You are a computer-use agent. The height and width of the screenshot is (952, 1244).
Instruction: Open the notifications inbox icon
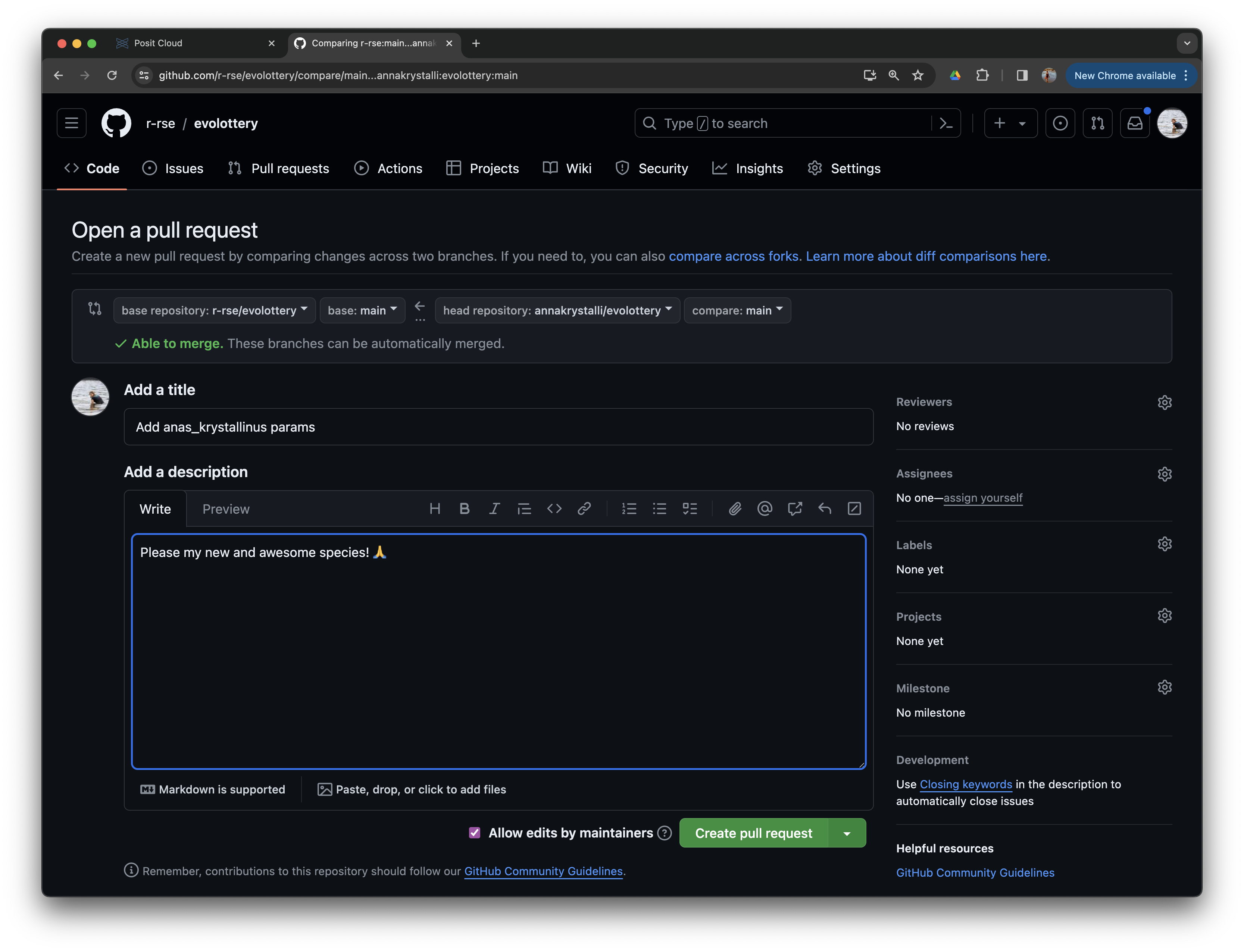(x=1135, y=123)
